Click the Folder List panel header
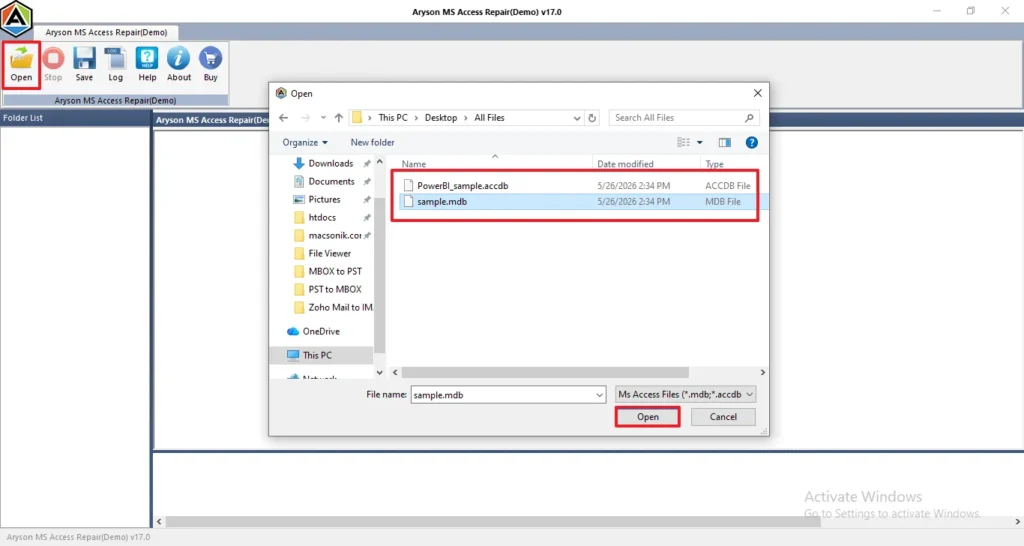Image resolution: width=1024 pixels, height=546 pixels. (75, 118)
